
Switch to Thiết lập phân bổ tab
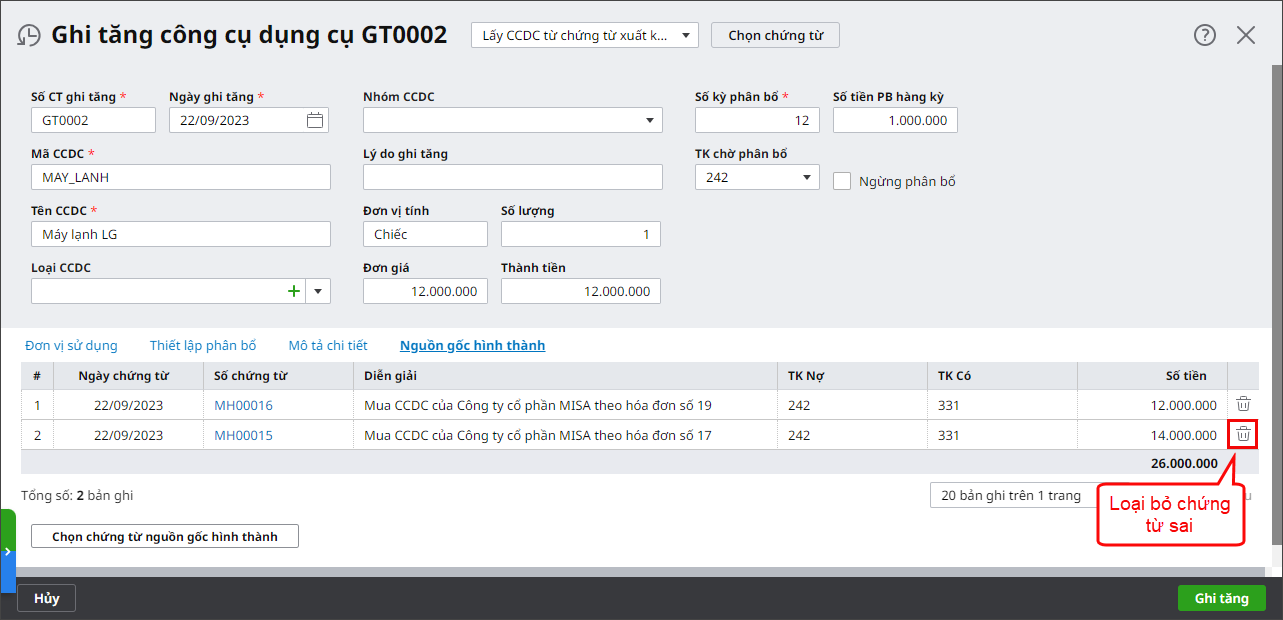coord(203,345)
